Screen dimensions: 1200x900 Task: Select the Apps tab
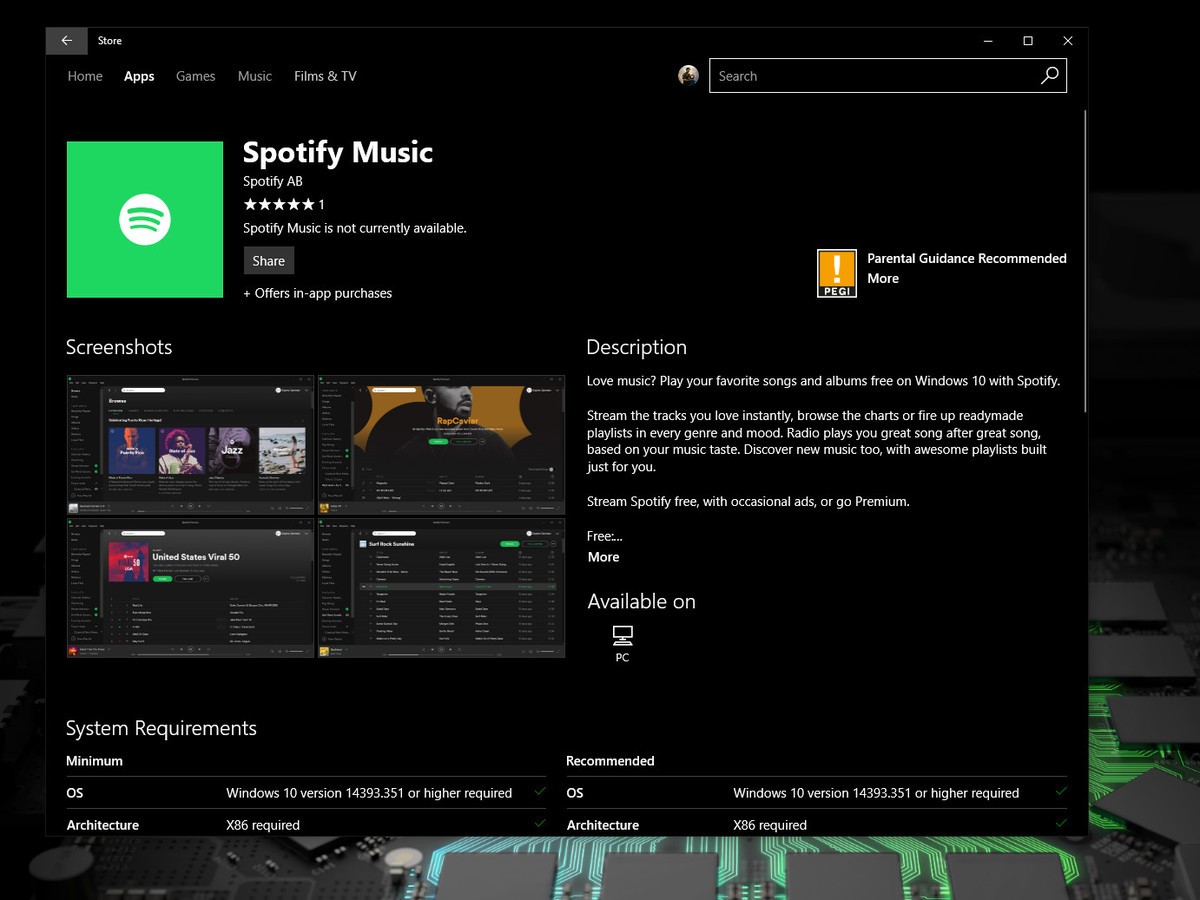tap(139, 76)
